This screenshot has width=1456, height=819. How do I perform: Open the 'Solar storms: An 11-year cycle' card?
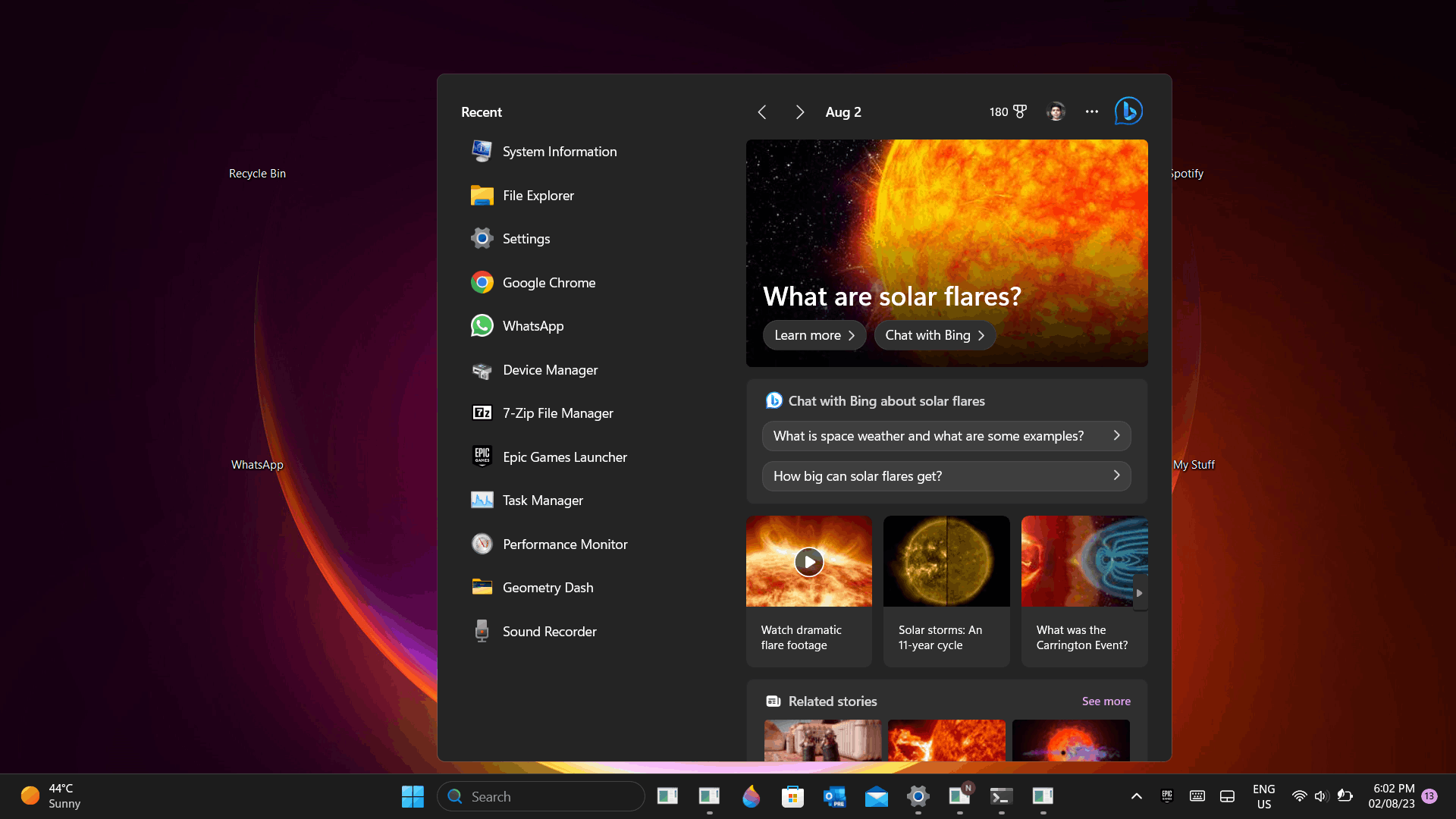pos(946,591)
